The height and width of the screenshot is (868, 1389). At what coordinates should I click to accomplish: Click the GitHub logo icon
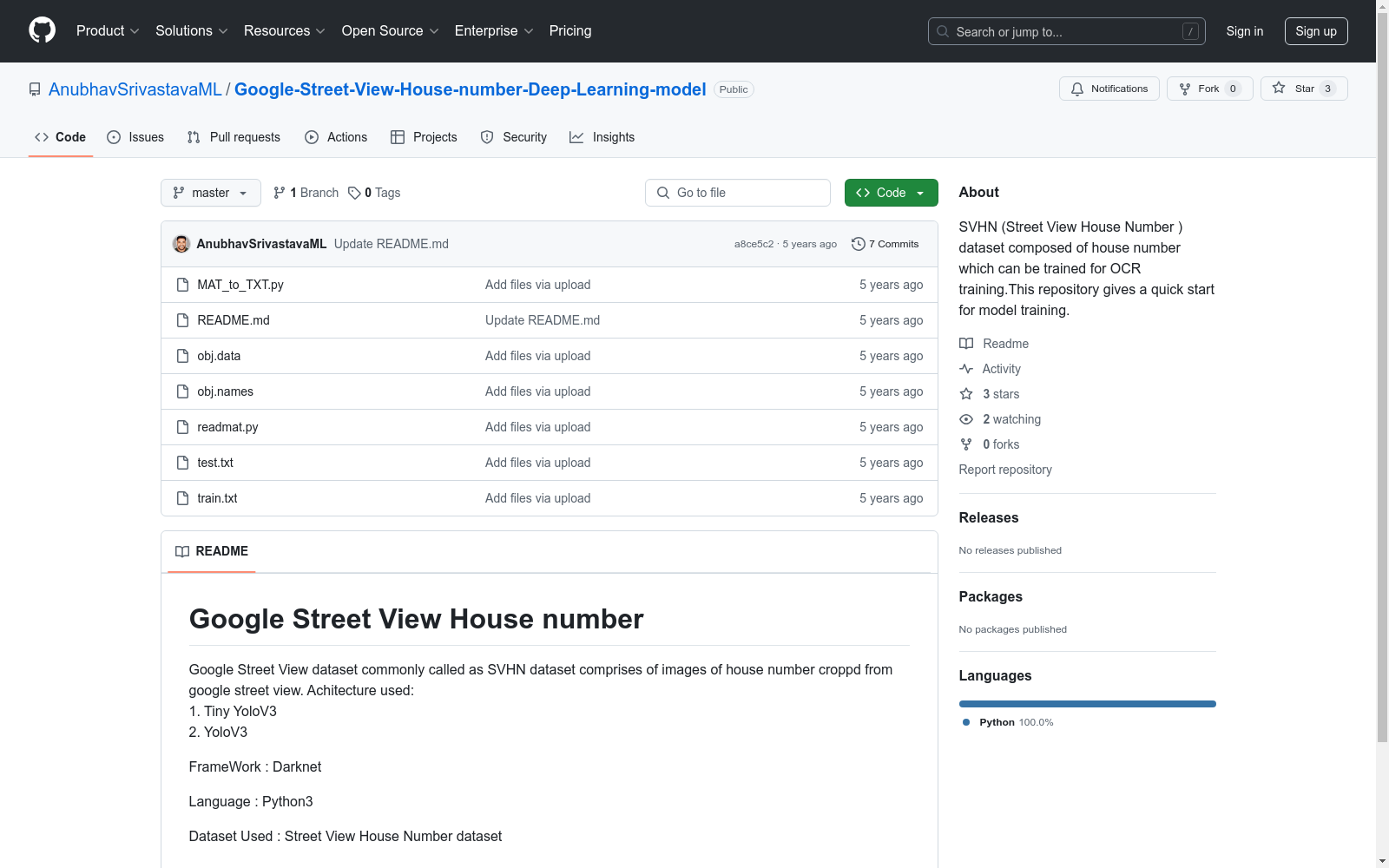(42, 30)
